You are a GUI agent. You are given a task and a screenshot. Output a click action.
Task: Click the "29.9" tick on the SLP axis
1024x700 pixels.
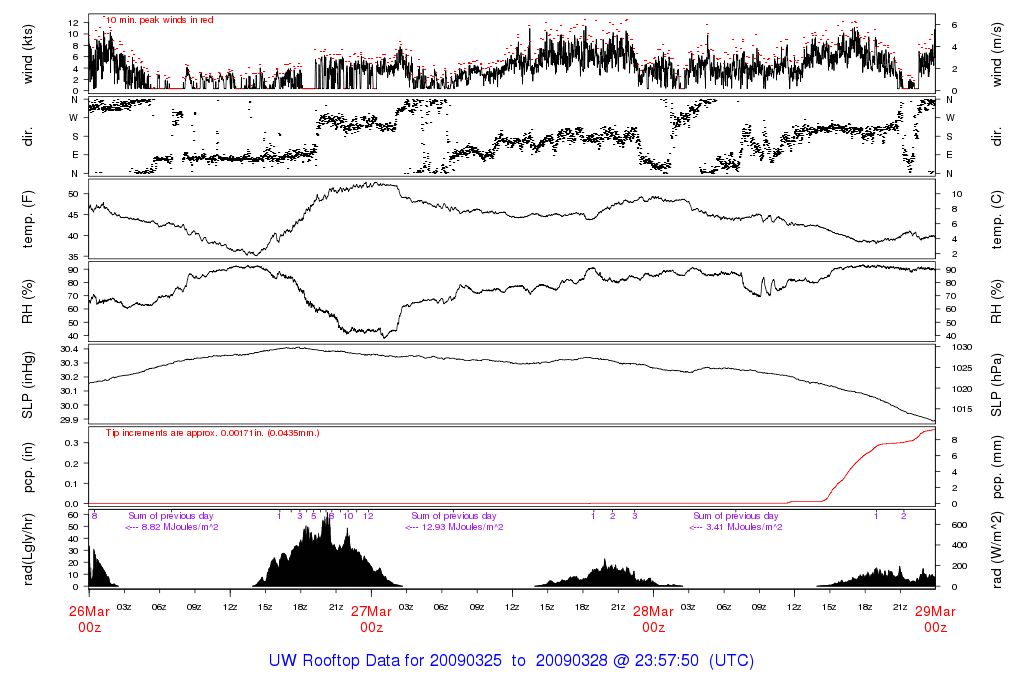(x=69, y=419)
